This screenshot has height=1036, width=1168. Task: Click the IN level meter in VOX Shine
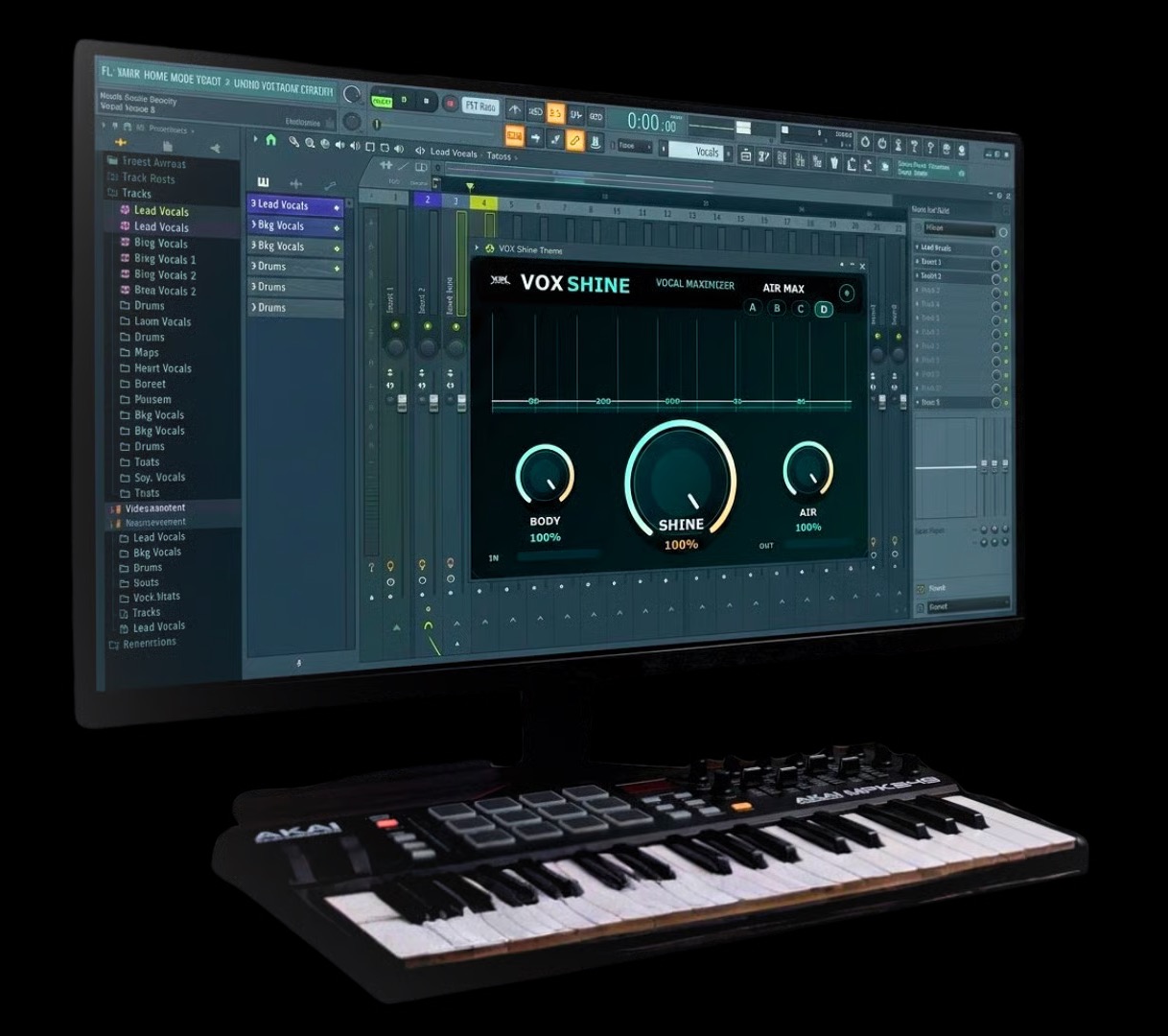tap(559, 554)
